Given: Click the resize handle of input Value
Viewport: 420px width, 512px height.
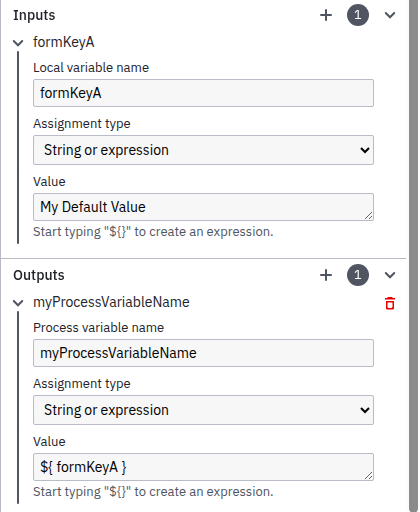Looking at the screenshot, I should (x=368, y=216).
